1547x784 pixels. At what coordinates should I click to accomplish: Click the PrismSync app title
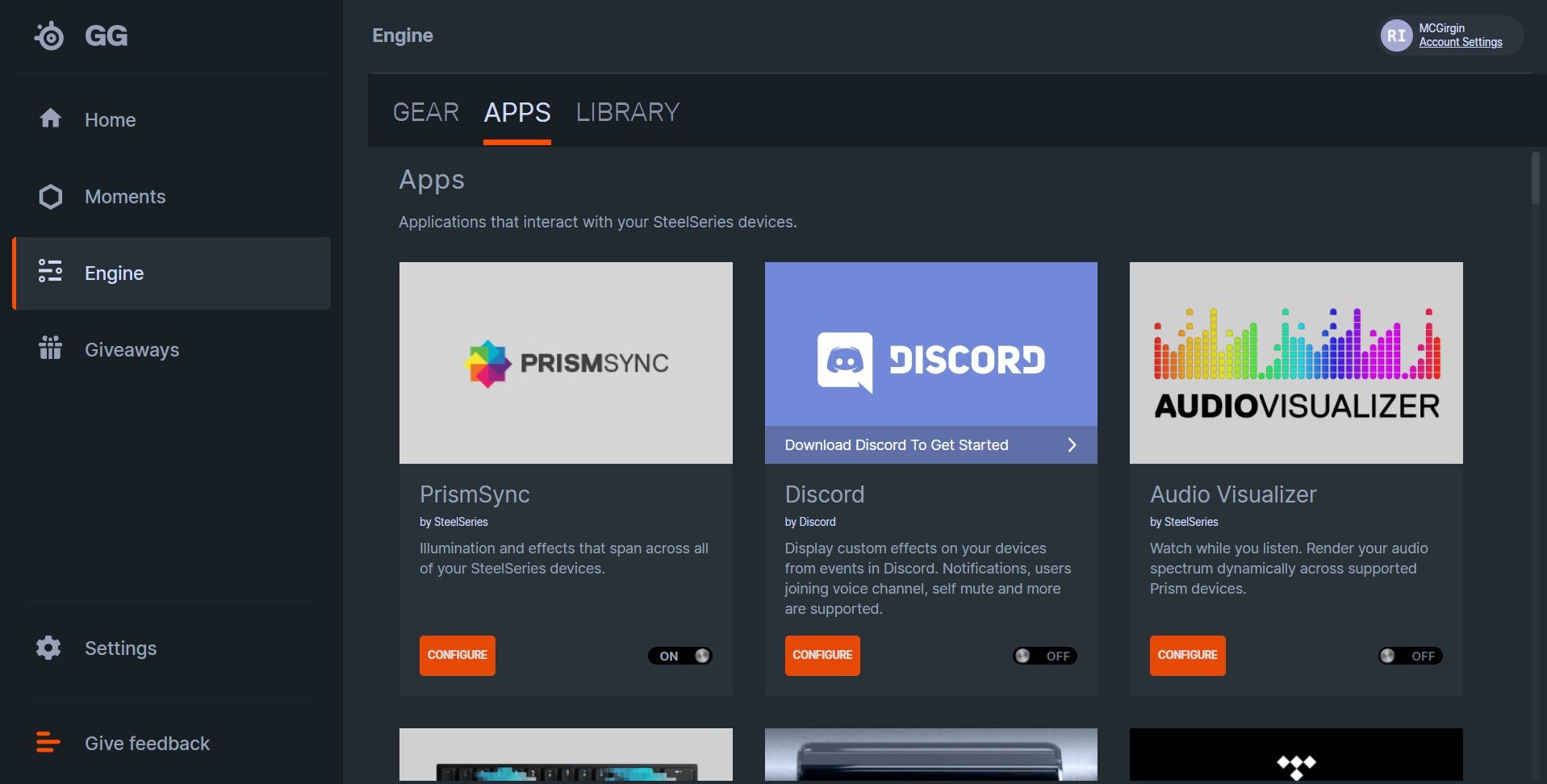pos(475,494)
